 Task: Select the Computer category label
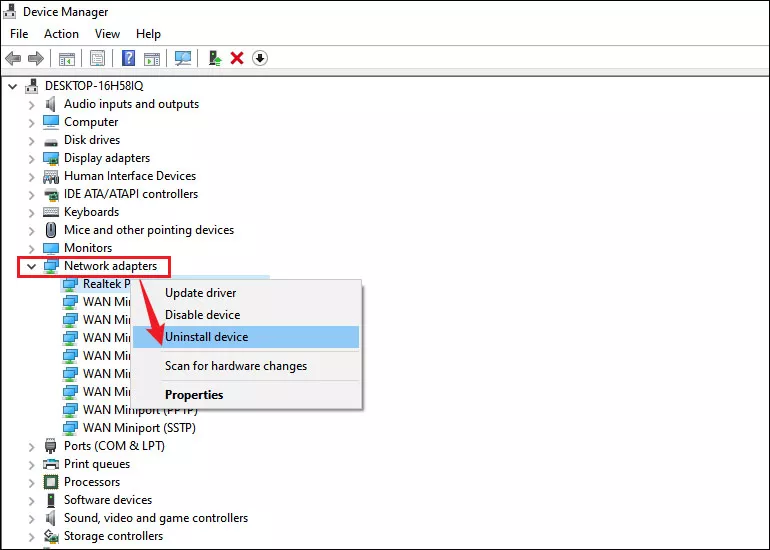coord(91,122)
